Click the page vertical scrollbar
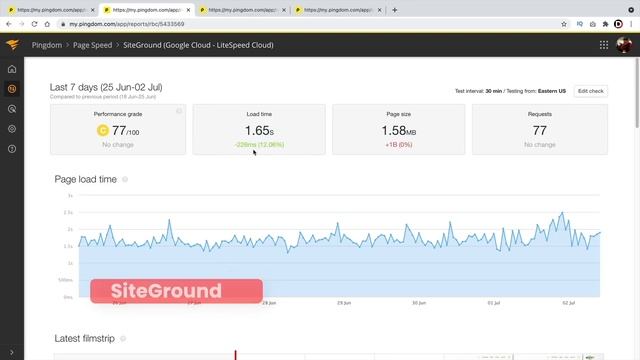This screenshot has width=640, height=360. coord(637,93)
